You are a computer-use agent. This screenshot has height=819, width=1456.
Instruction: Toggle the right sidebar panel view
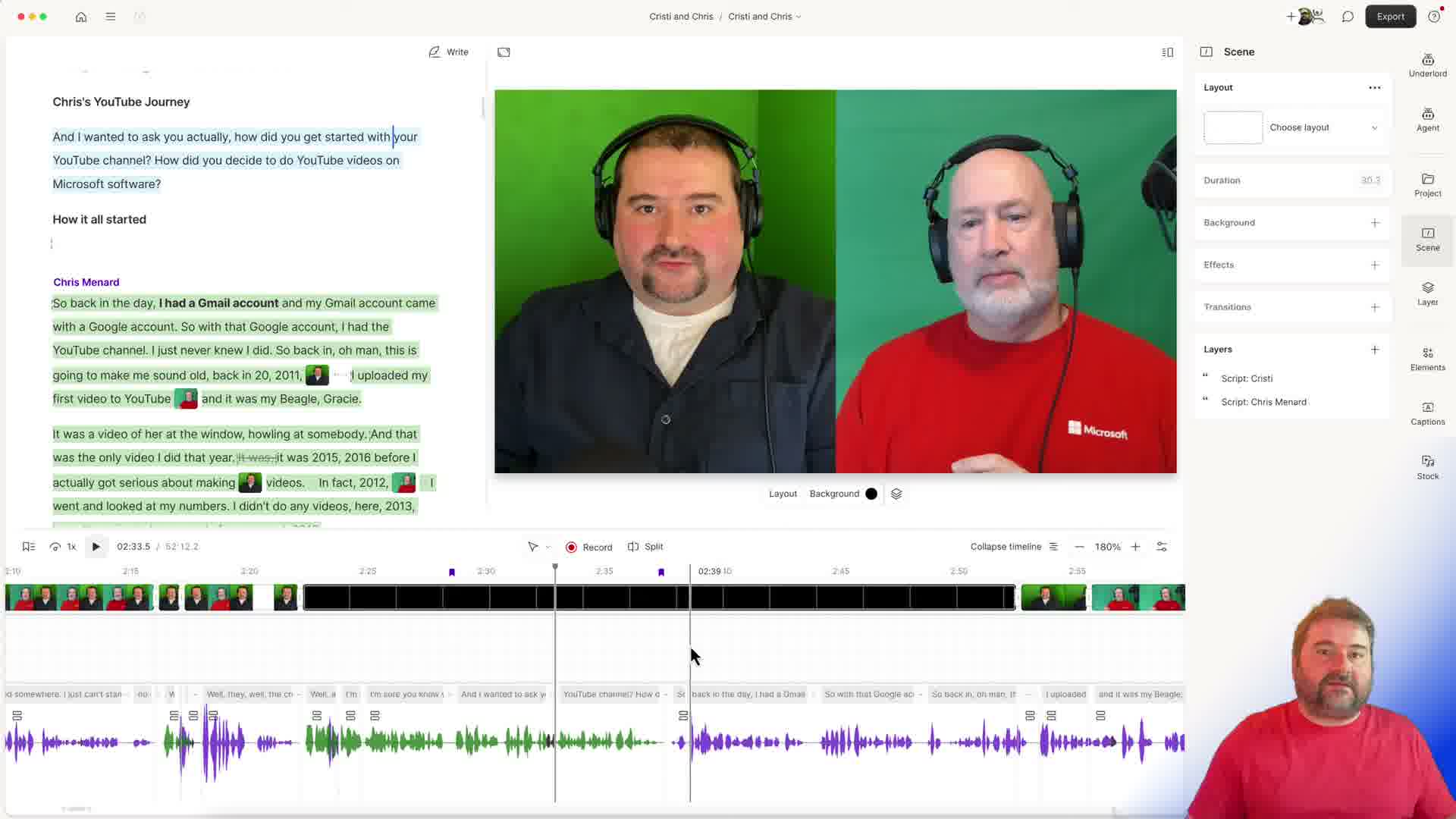pos(1167,52)
